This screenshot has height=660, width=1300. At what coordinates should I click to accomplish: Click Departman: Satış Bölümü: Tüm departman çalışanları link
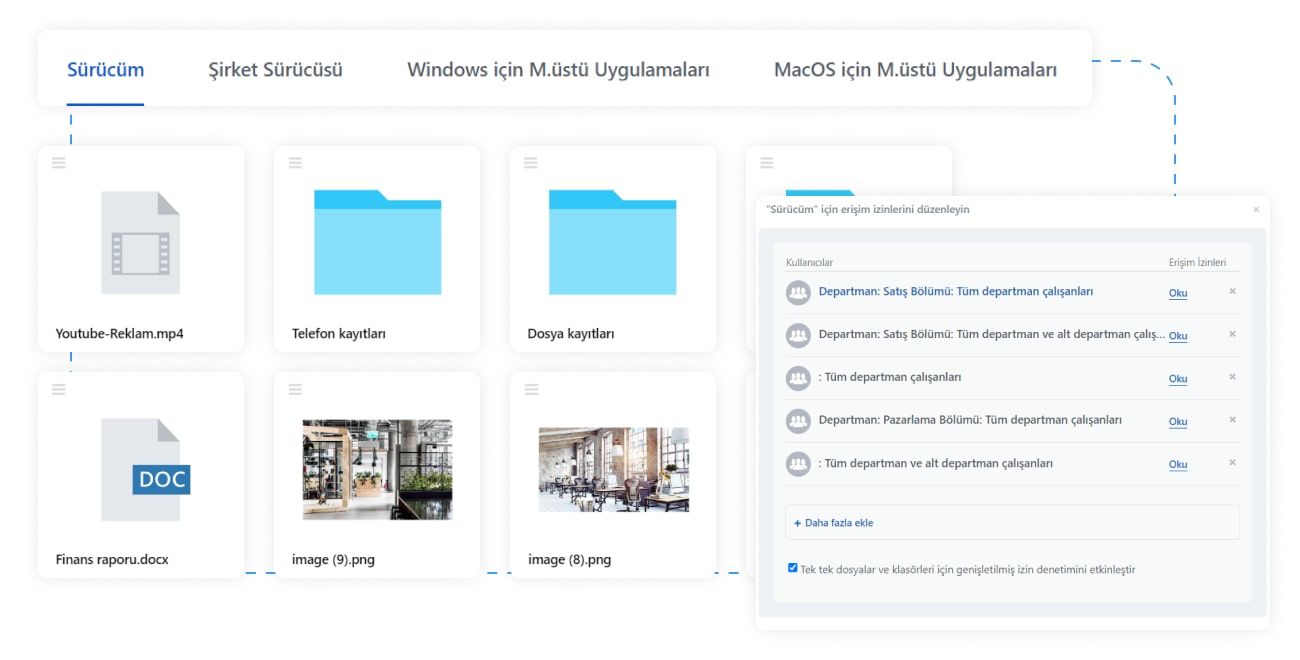(x=955, y=292)
